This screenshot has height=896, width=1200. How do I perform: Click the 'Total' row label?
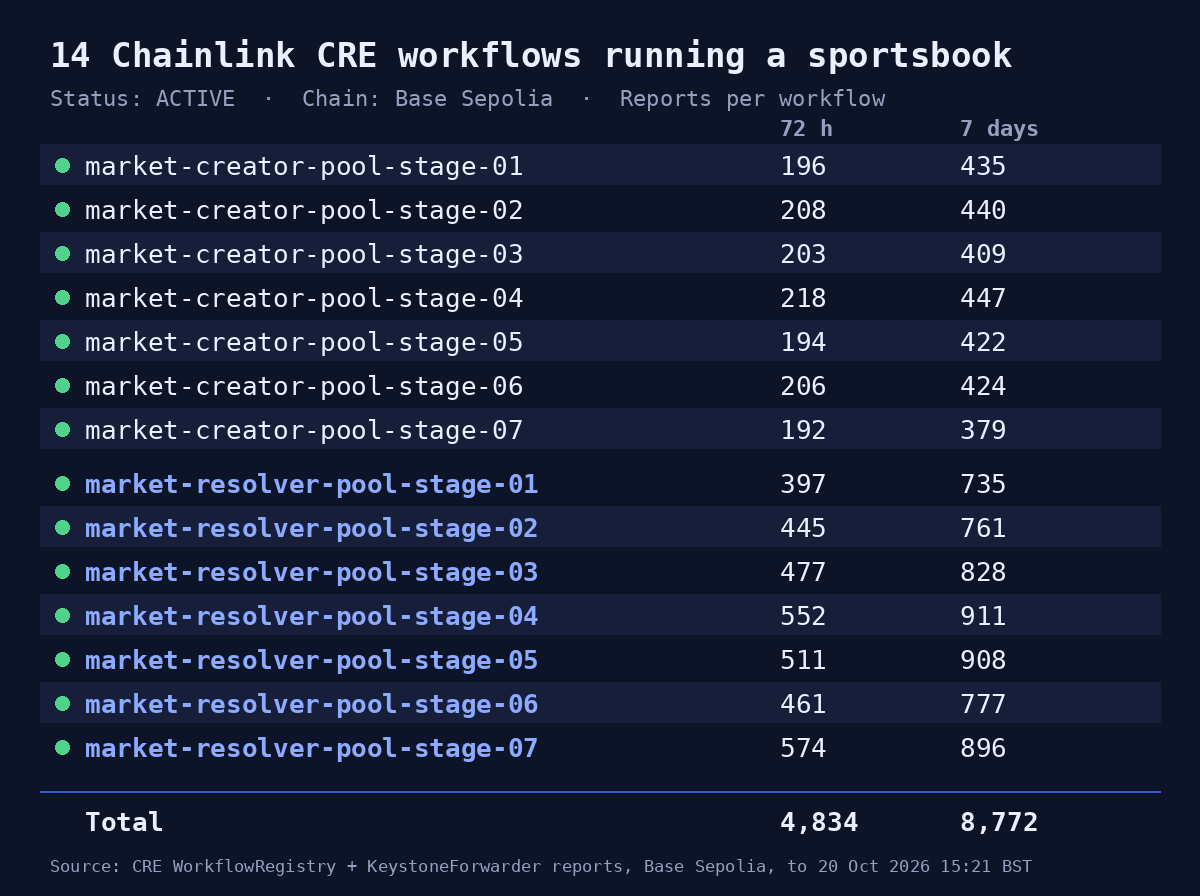click(x=124, y=823)
